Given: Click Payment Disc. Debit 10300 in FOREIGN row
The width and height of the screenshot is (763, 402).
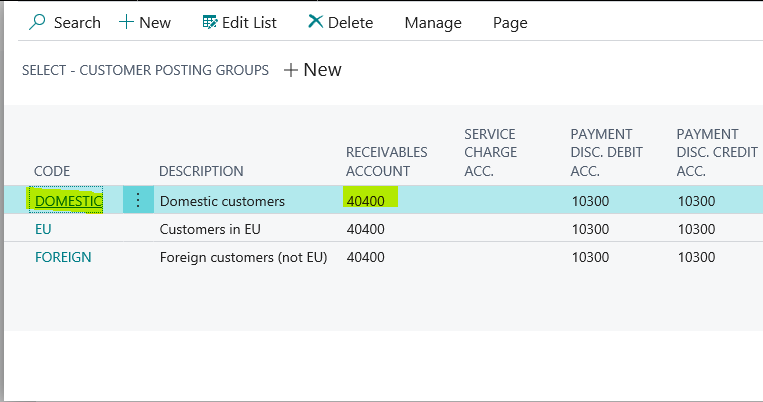Looking at the screenshot, I should click(x=590, y=257).
